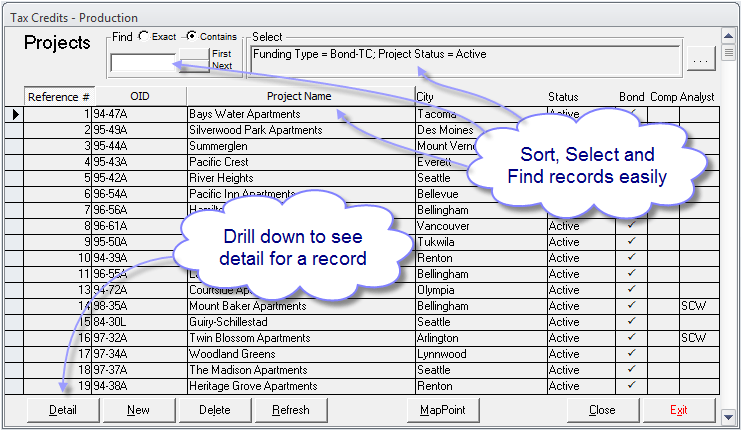Click SCW analyst cell for Mount Baker row

[x=699, y=306]
